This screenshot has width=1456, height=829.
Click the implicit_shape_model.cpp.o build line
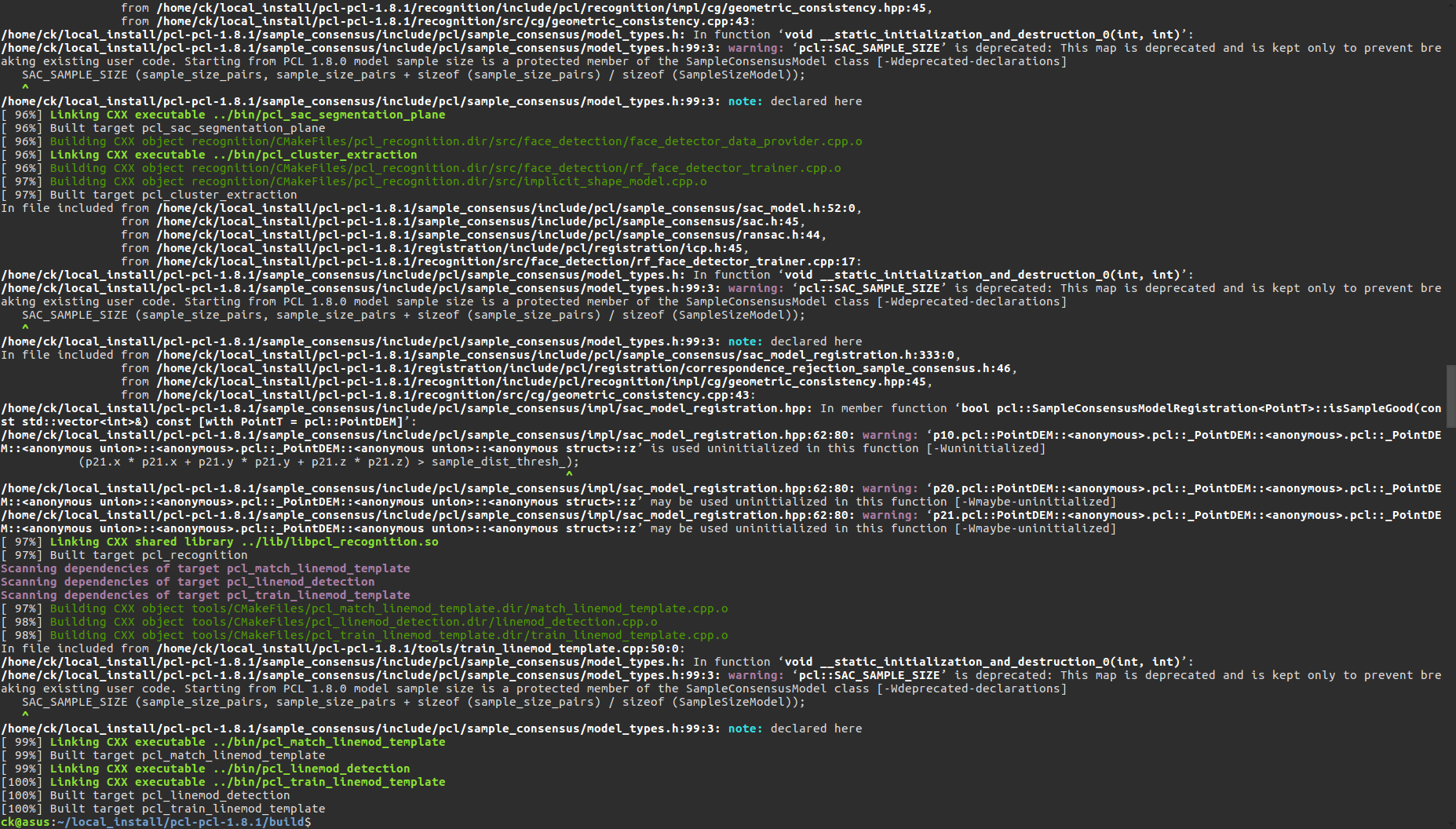[378, 181]
